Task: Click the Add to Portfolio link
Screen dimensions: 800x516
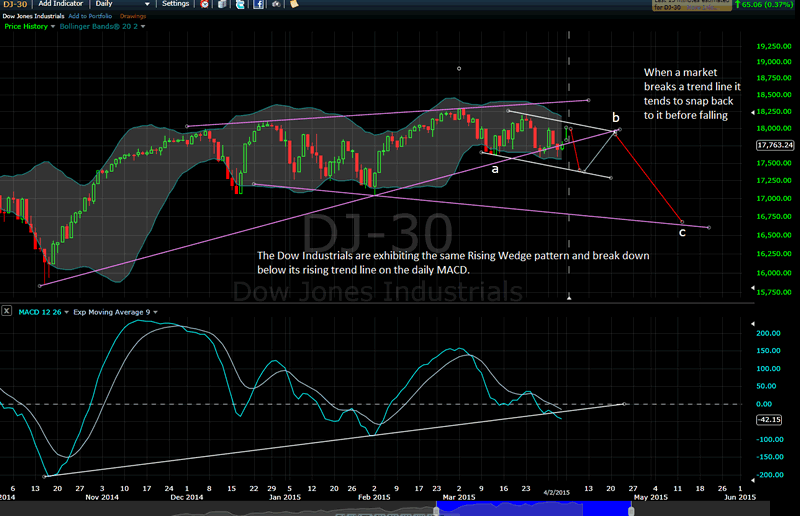Action: (90, 16)
